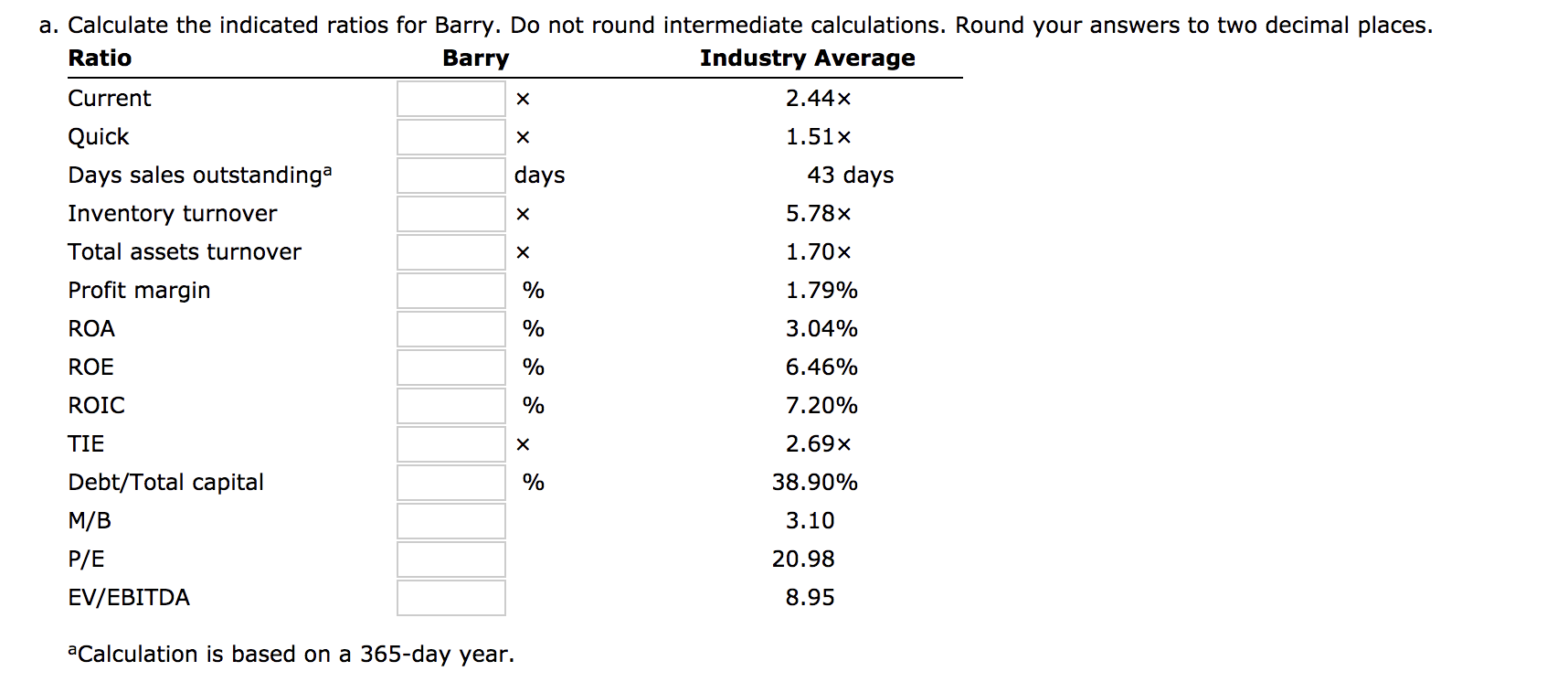Click the EV/EBITDA answer box
Image resolution: width=1568 pixels, height=682 pixels.
click(451, 598)
